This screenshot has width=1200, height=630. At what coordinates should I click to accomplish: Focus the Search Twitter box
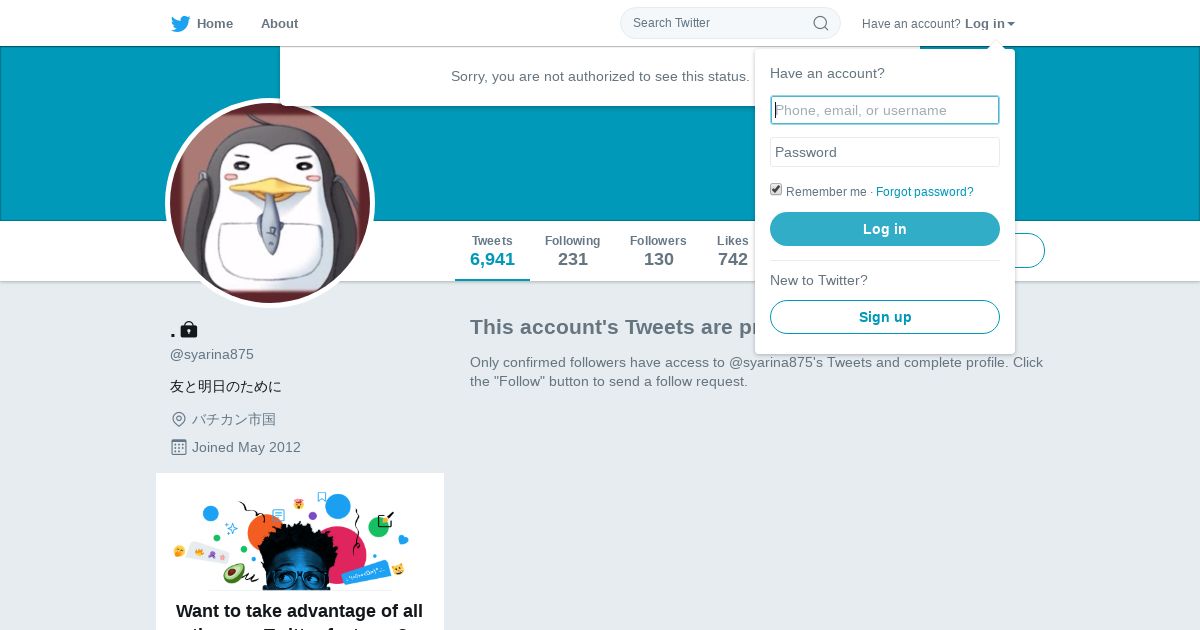tap(720, 23)
